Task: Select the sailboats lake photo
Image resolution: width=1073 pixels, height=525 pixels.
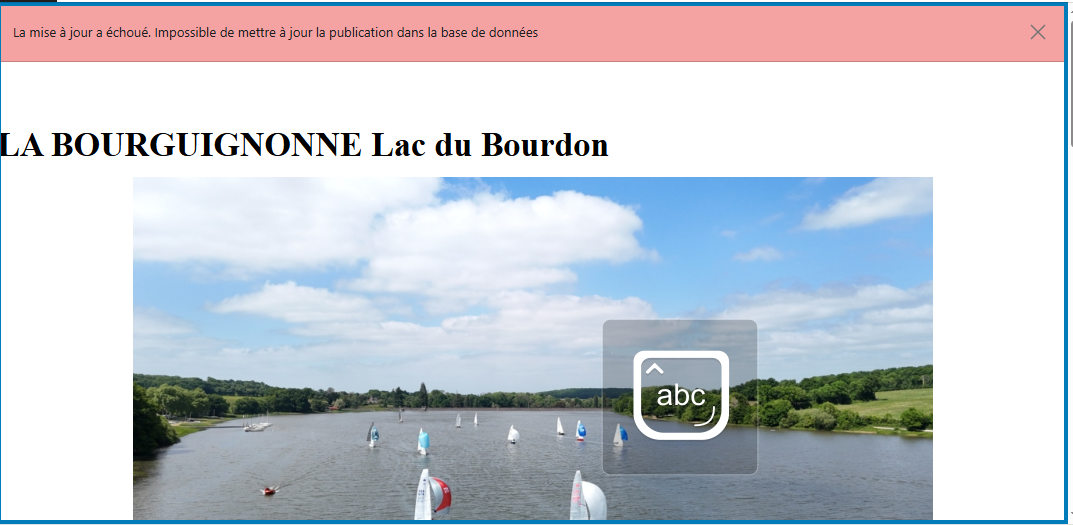Action: 532,348
